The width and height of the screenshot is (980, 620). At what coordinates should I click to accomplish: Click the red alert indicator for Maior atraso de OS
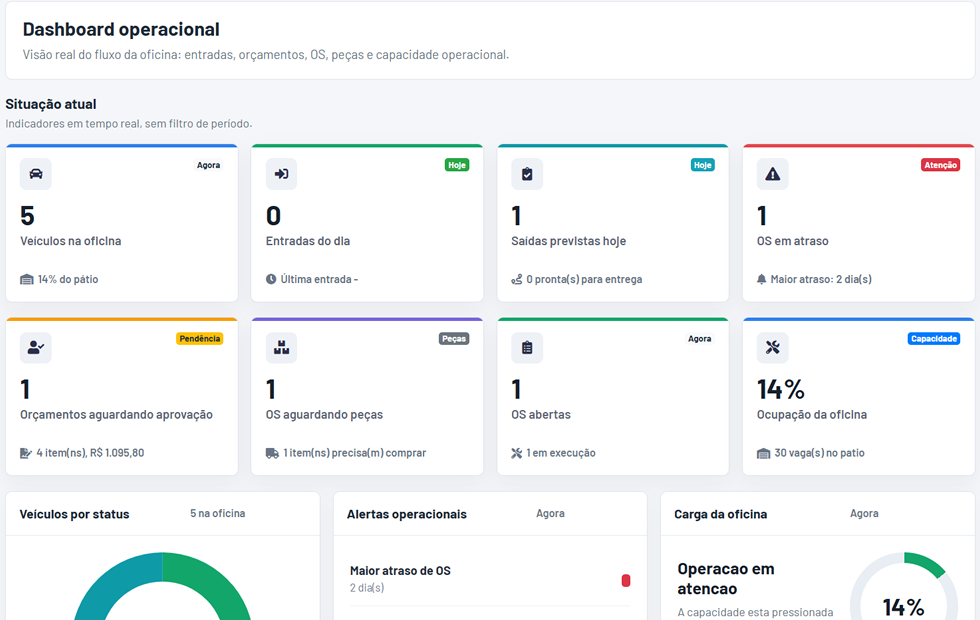coord(626,581)
